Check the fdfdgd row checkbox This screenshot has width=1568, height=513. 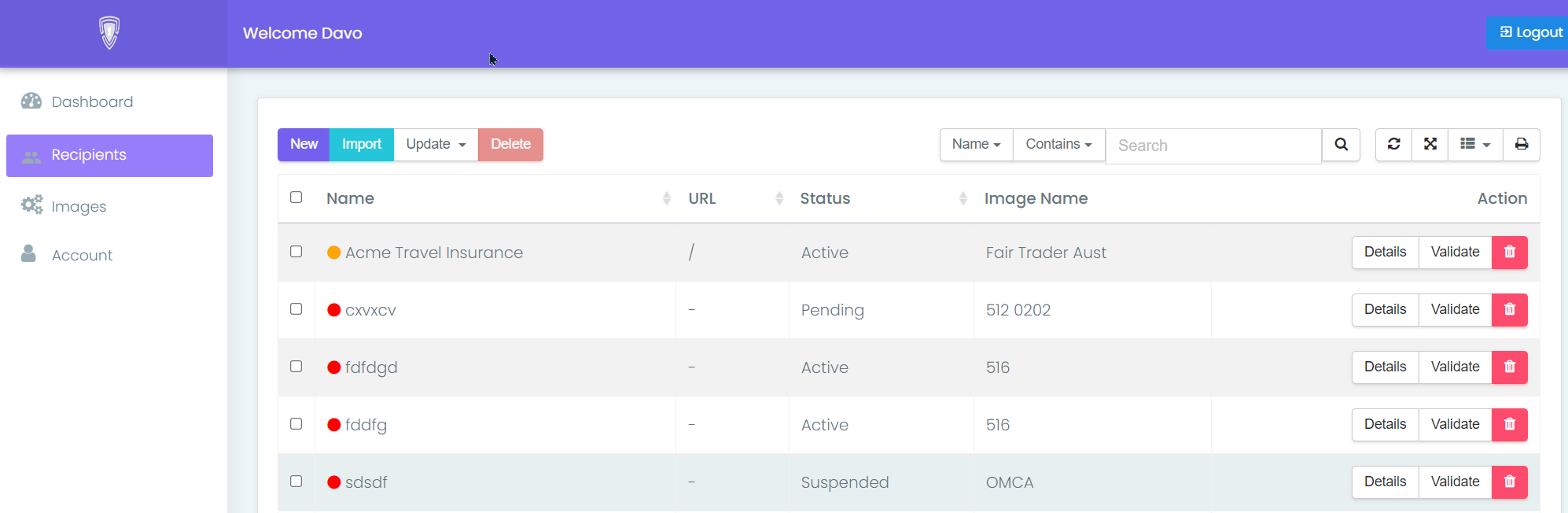click(296, 367)
